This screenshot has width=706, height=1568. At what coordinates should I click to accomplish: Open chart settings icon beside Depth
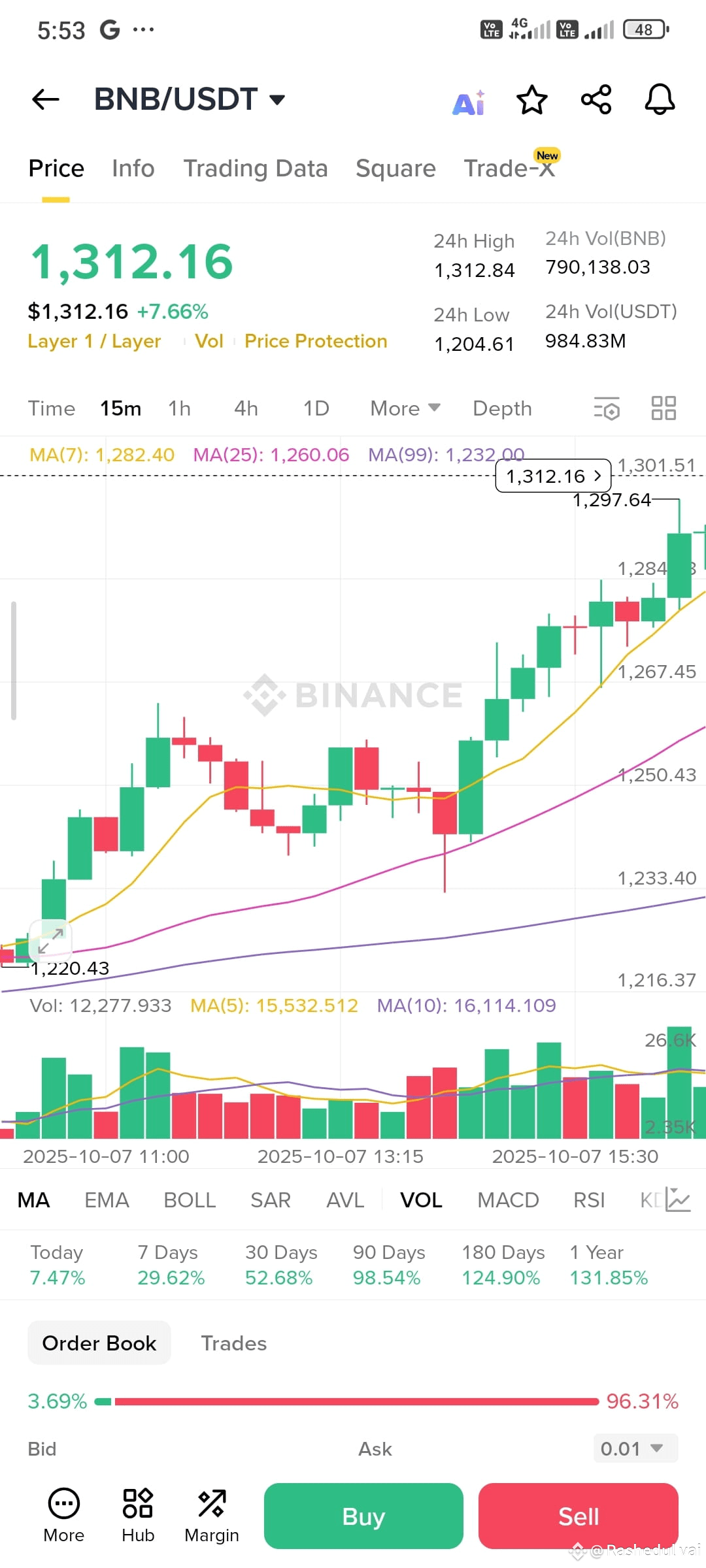coord(607,408)
